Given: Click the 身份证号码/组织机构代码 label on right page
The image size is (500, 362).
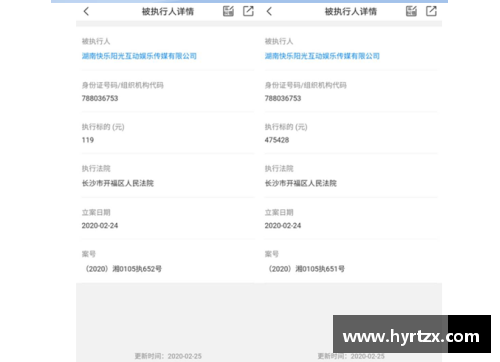Looking at the screenshot, I should pyautogui.click(x=306, y=85).
